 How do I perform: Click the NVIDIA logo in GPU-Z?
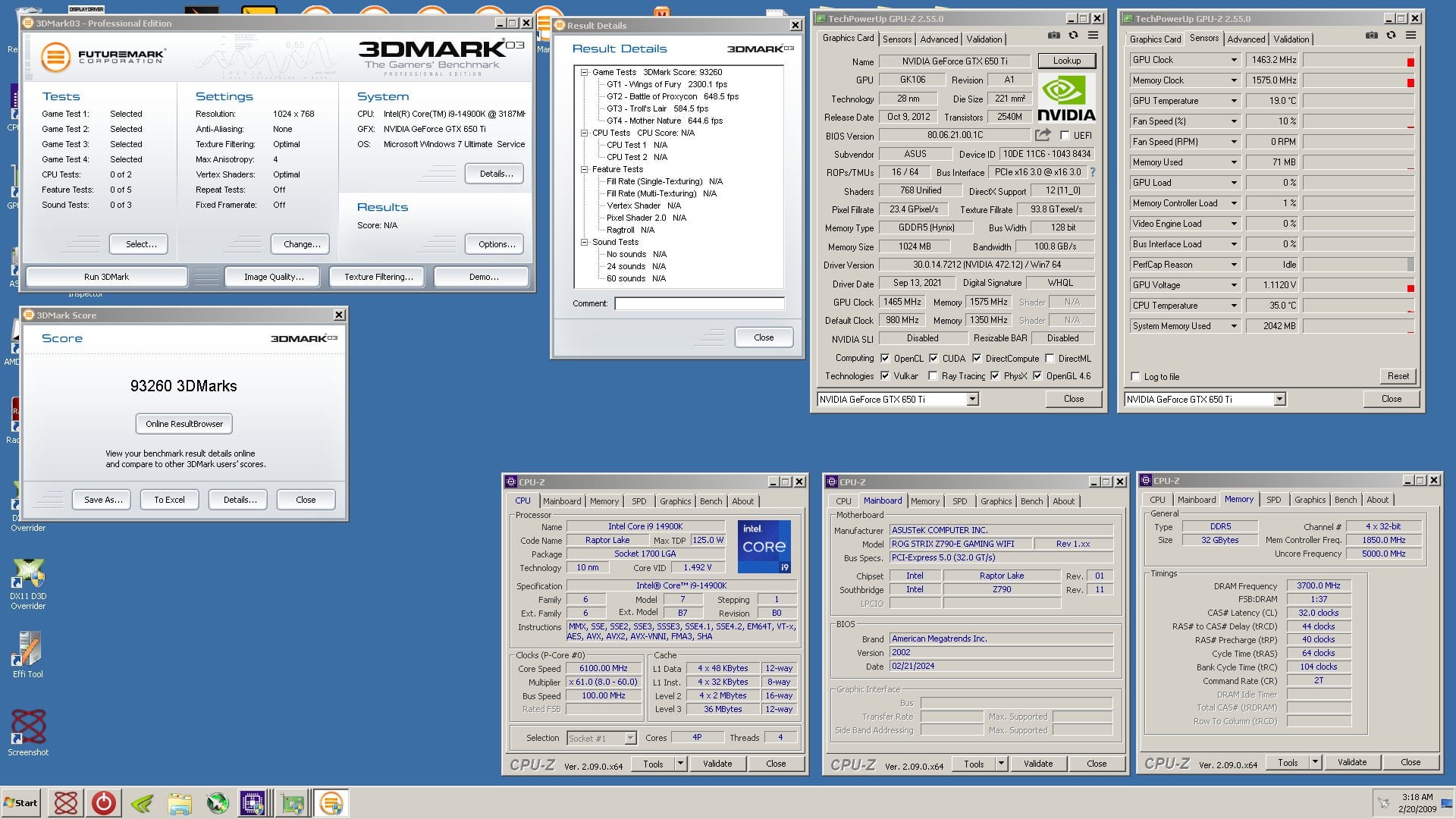tap(1066, 99)
